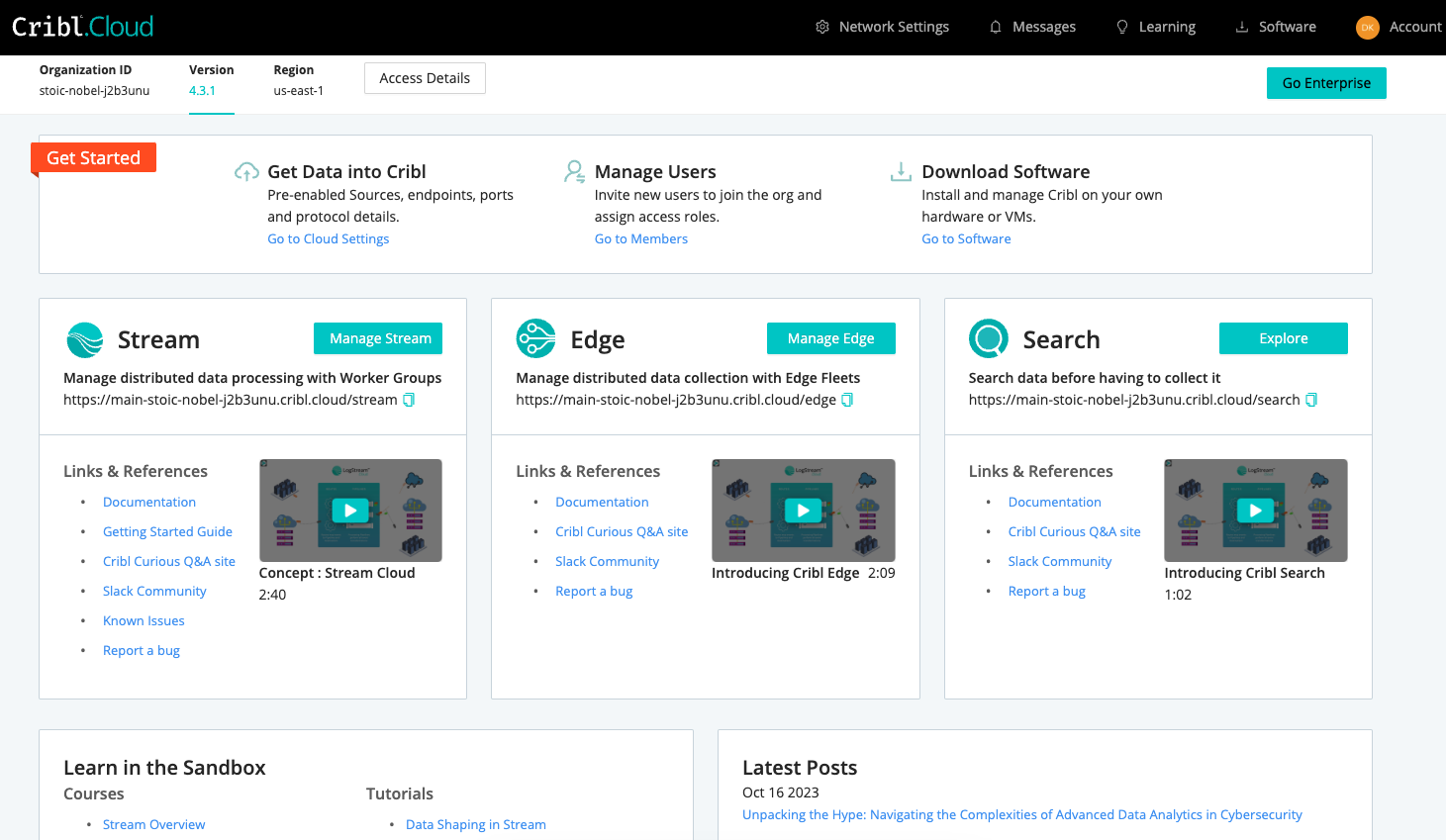Viewport: 1446px width, 840px height.
Task: Open the Learning menu in header
Action: 1156,27
